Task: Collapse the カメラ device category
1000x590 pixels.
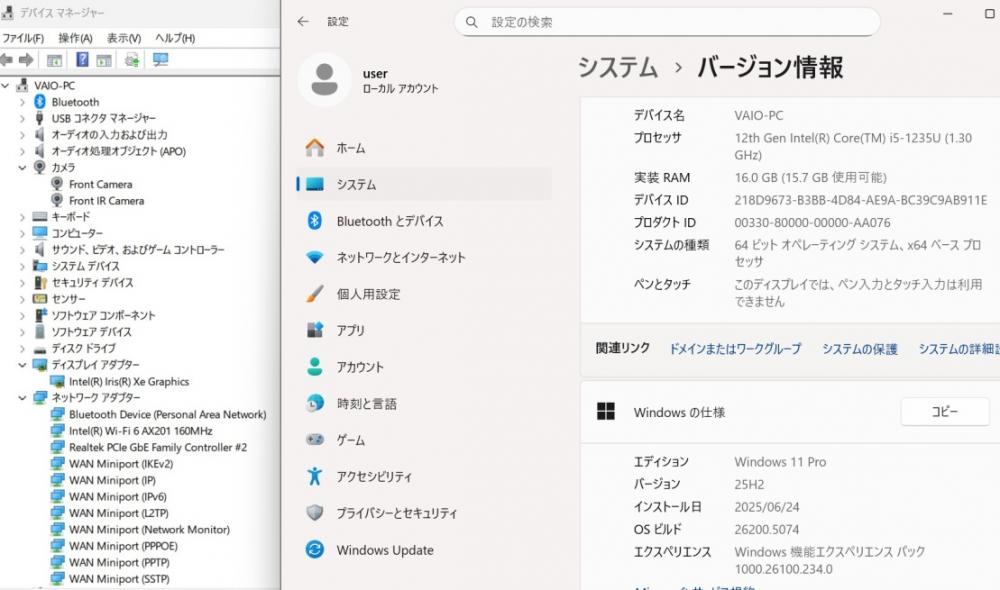Action: (x=22, y=168)
